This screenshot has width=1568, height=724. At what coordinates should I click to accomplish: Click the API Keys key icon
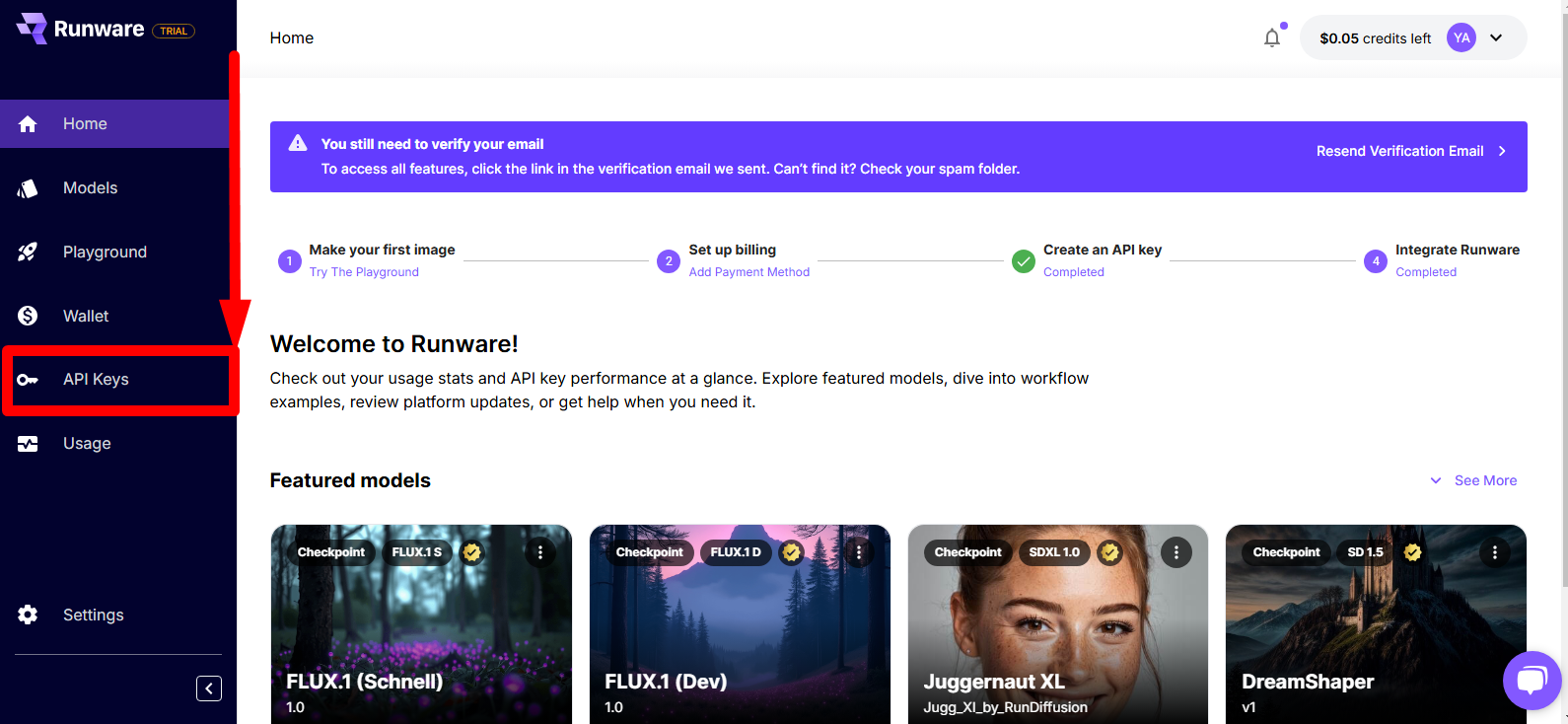point(28,380)
